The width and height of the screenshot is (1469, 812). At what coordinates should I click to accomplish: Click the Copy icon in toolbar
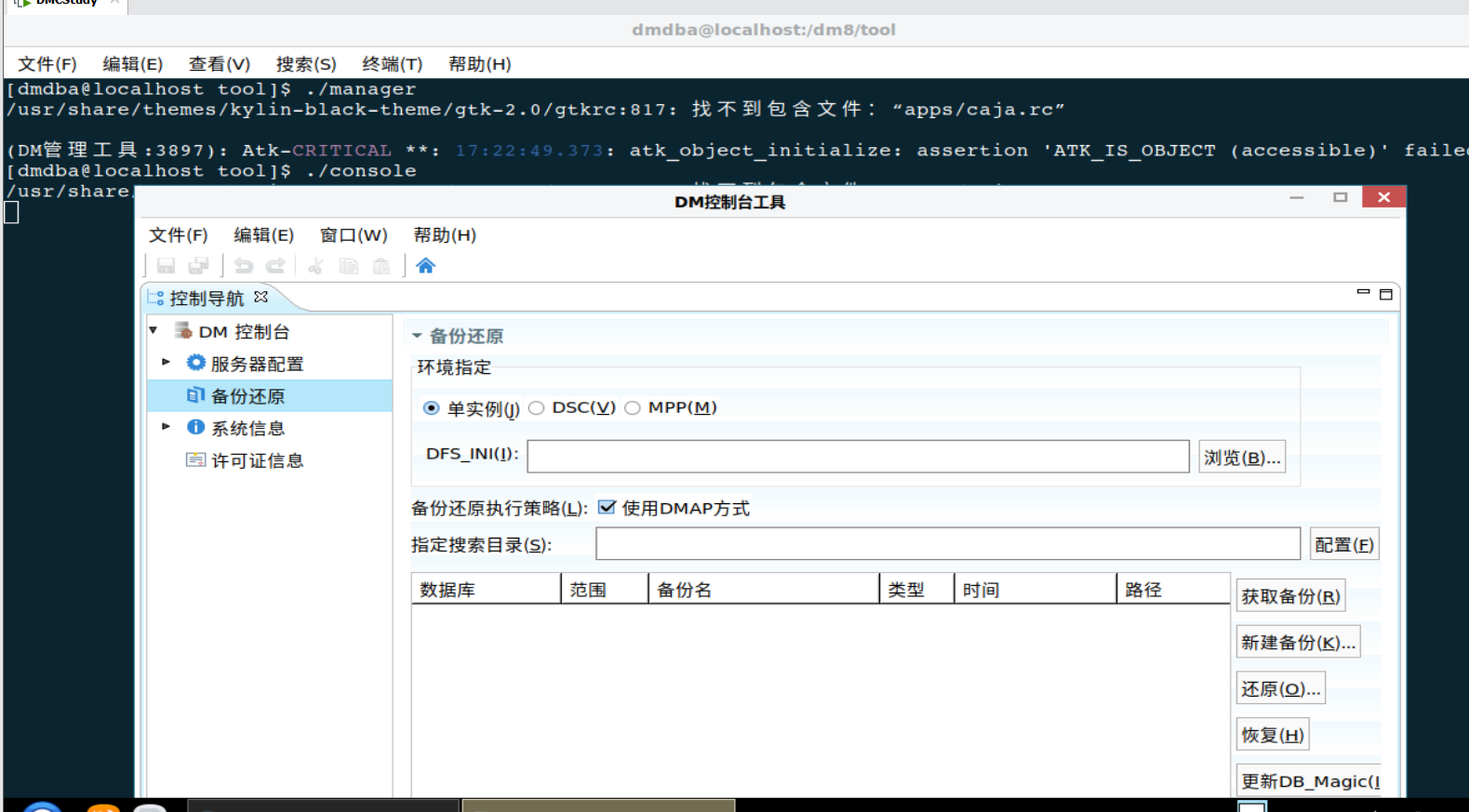click(349, 266)
